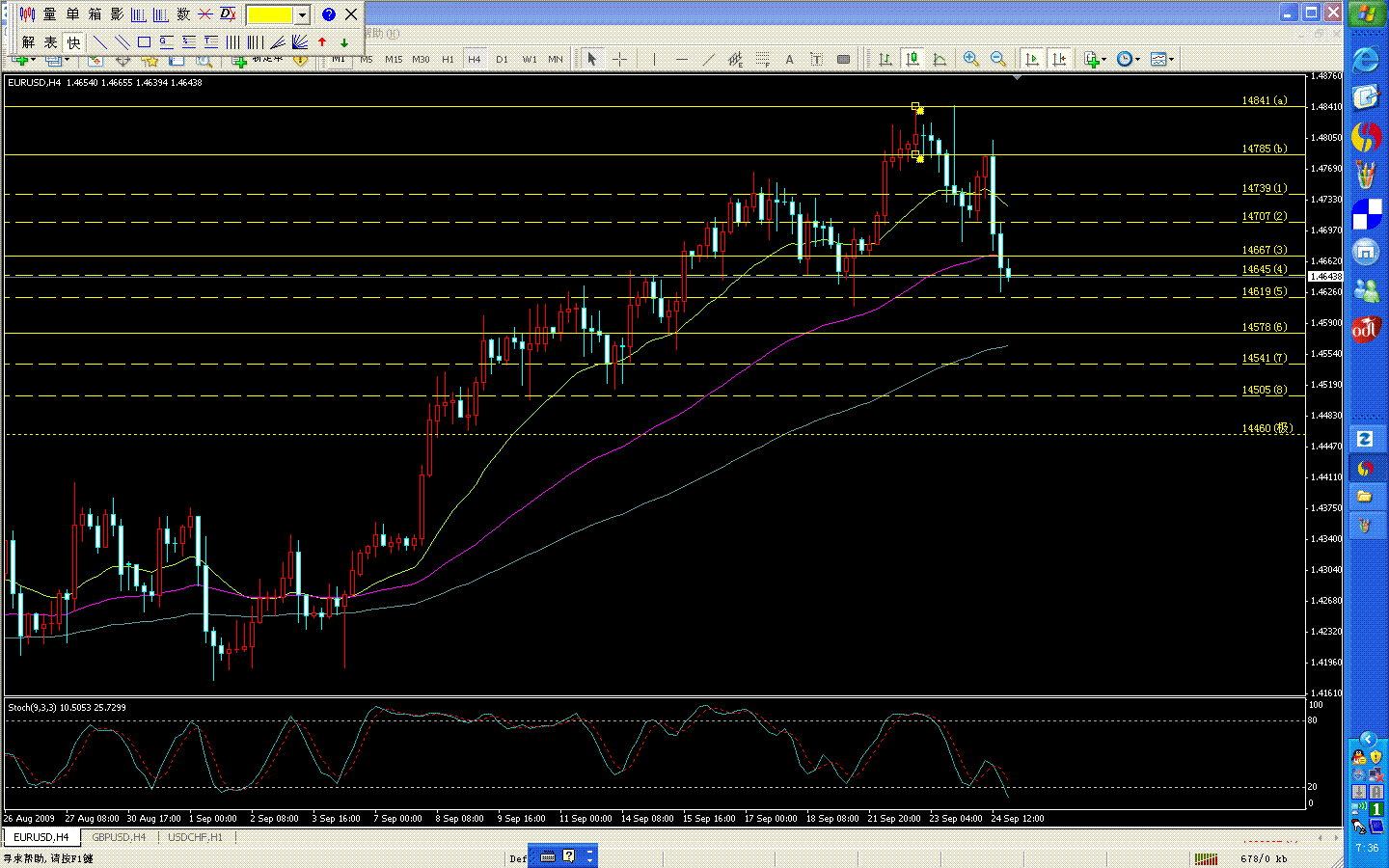Image resolution: width=1389 pixels, height=868 pixels.
Task: Click the DX crossed-out icon
Action: tap(228, 14)
